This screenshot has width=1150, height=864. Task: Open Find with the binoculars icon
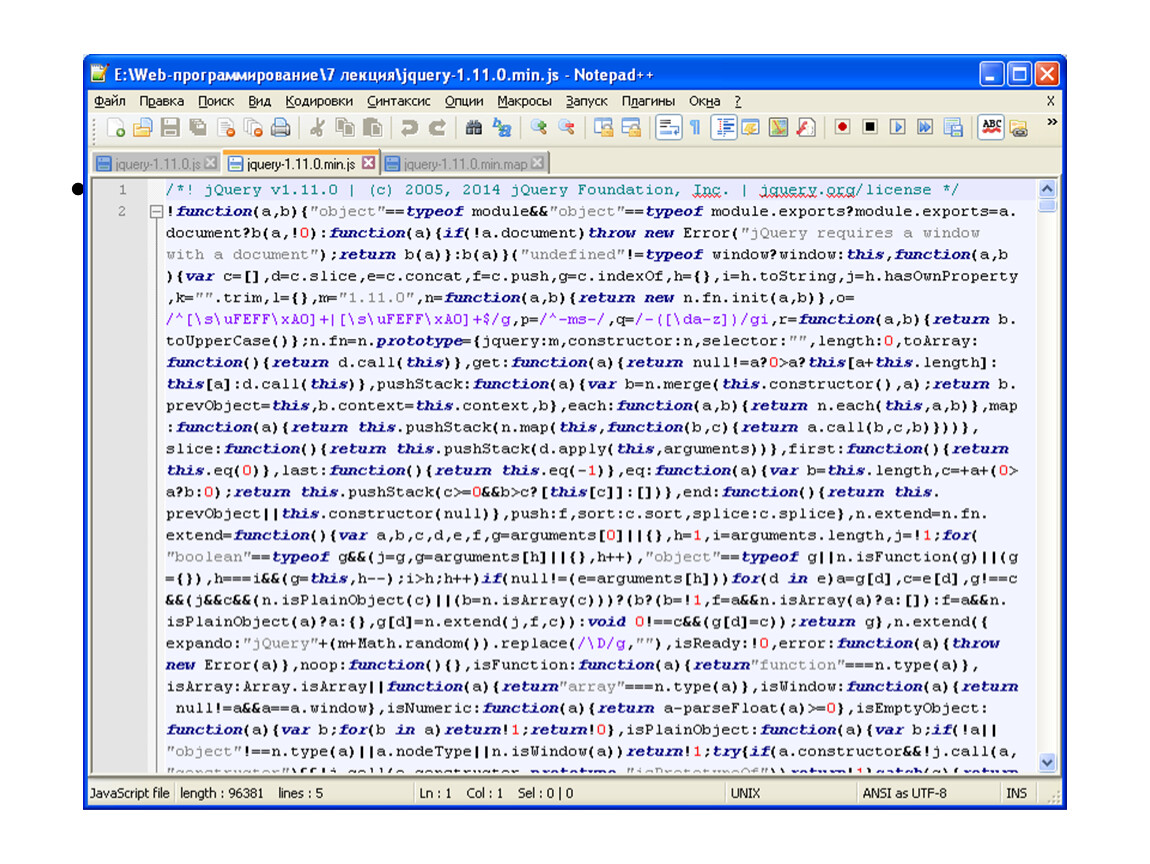[x=474, y=127]
